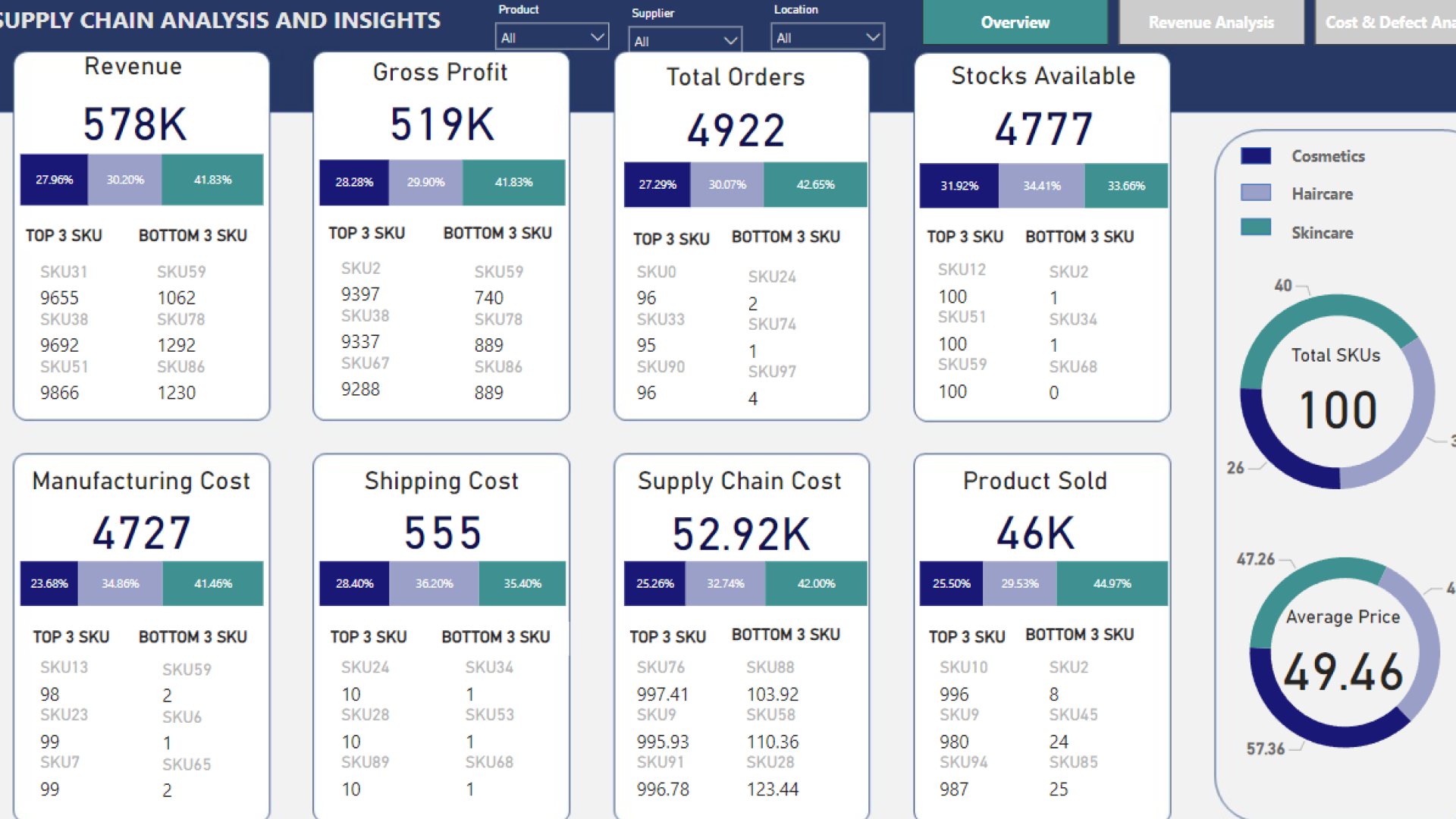Viewport: 1456px width, 819px height.
Task: Select the 9866 revenue value for SKU51
Action: point(59,393)
